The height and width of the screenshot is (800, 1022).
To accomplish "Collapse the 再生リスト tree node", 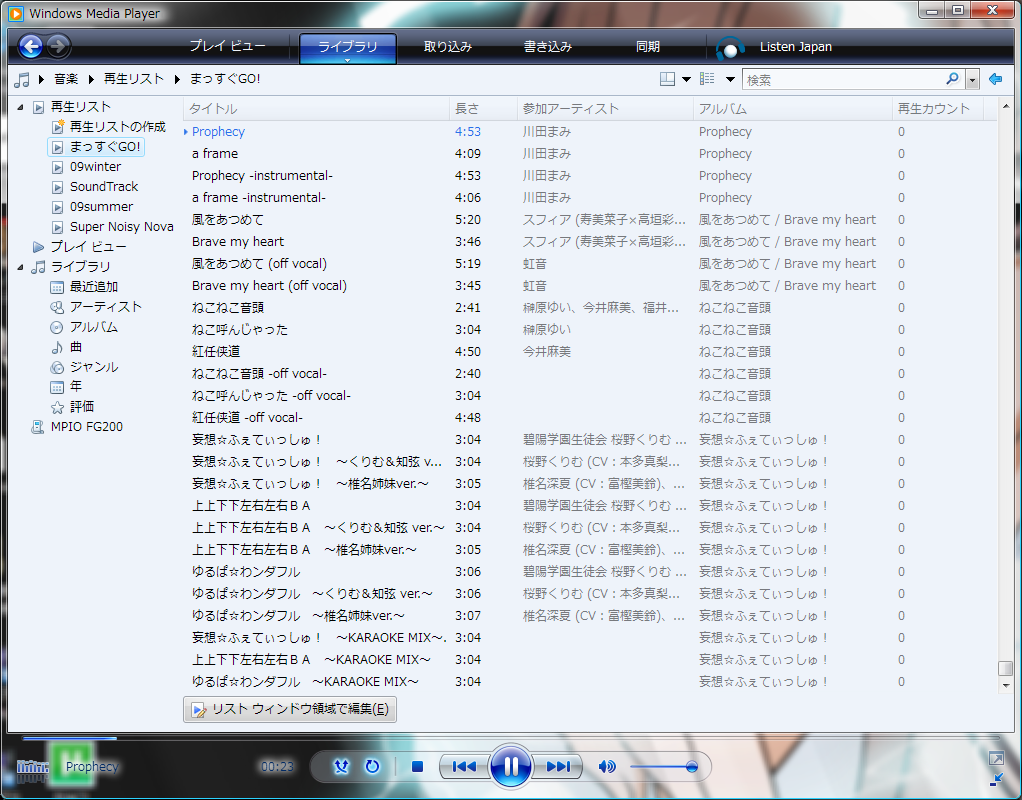I will pyautogui.click(x=20, y=107).
